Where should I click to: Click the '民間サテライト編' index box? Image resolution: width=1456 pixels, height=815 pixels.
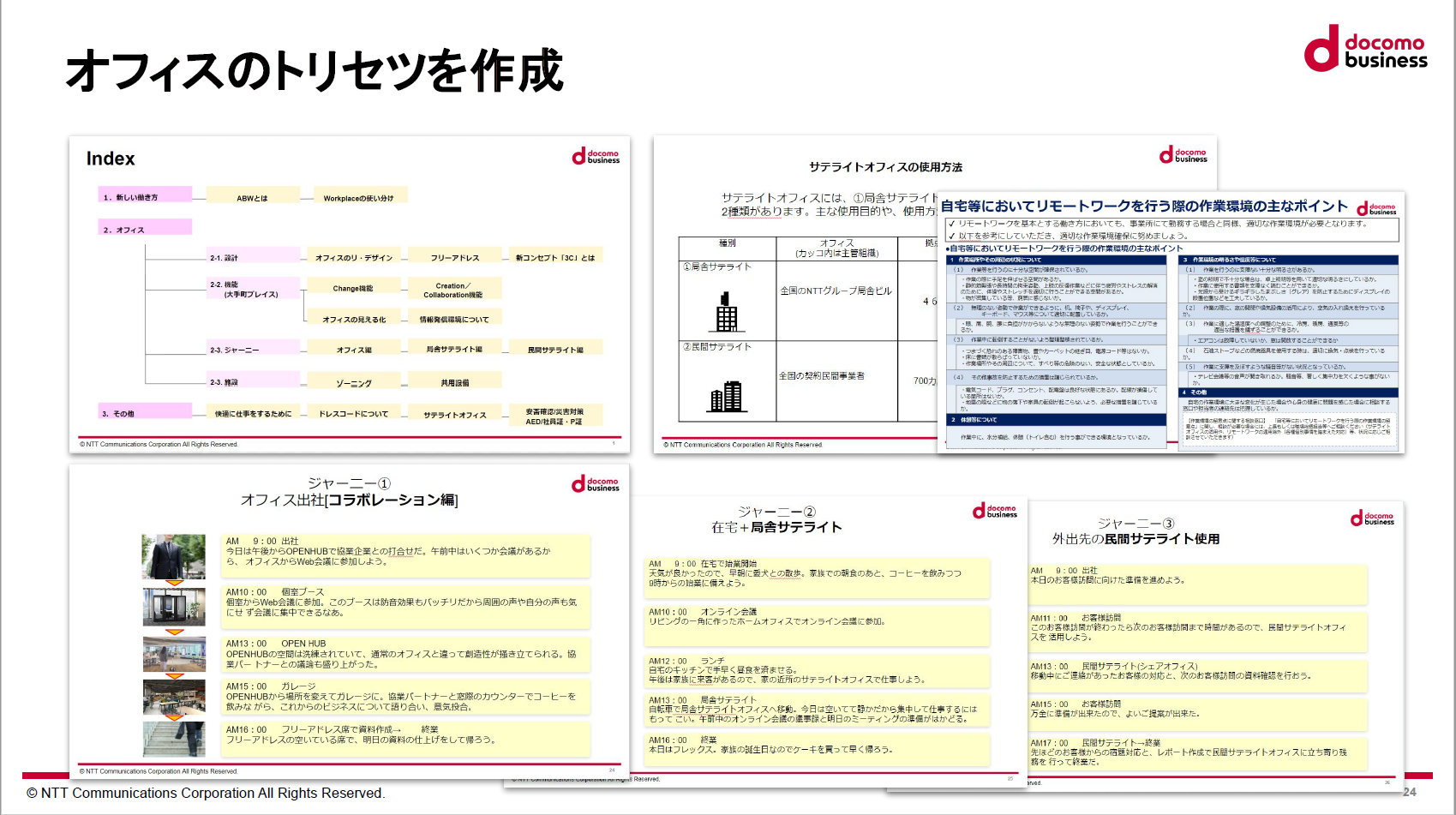point(556,349)
